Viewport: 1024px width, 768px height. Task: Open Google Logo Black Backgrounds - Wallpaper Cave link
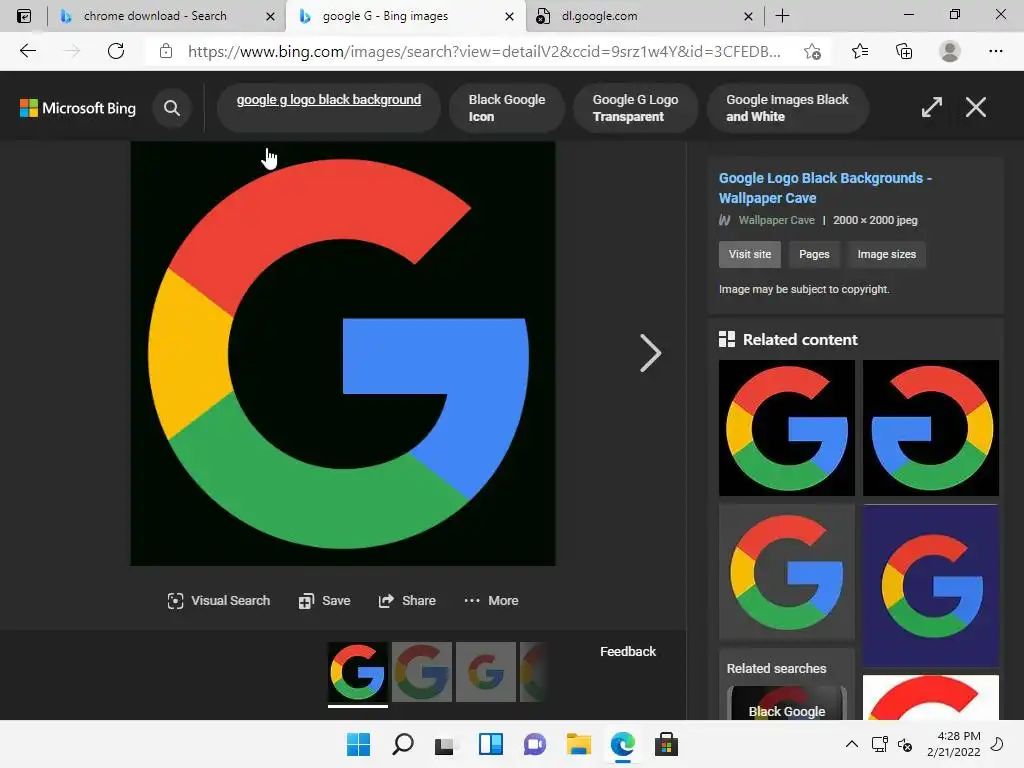pyautogui.click(x=825, y=188)
